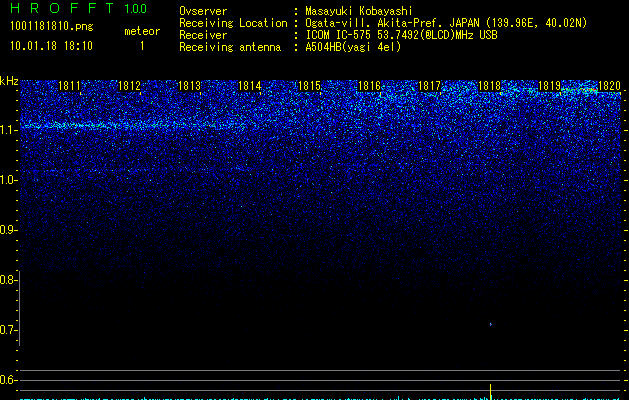
Task: Click the 1811 time marker
Action: tap(69, 86)
